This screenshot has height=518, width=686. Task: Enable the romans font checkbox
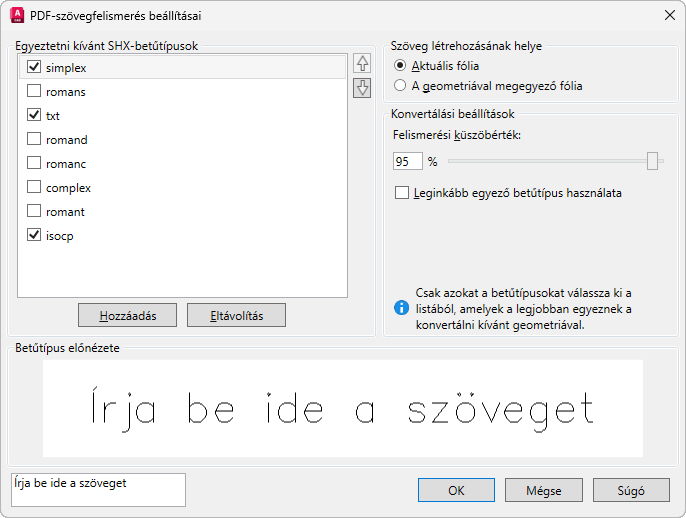[34, 91]
